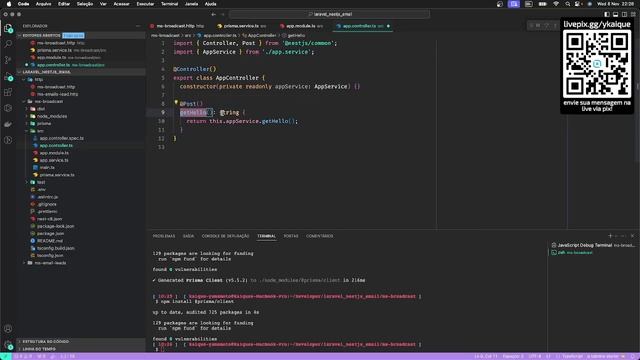The width and height of the screenshot is (640, 360).
Task: Open the Search view in activity bar
Action: 8,44
